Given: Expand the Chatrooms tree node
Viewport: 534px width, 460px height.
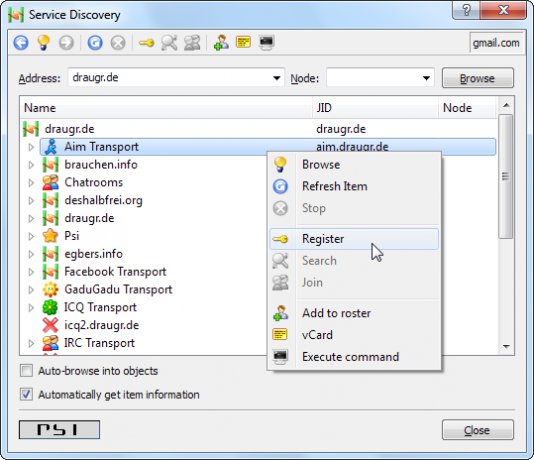Looking at the screenshot, I should pyautogui.click(x=31, y=183).
